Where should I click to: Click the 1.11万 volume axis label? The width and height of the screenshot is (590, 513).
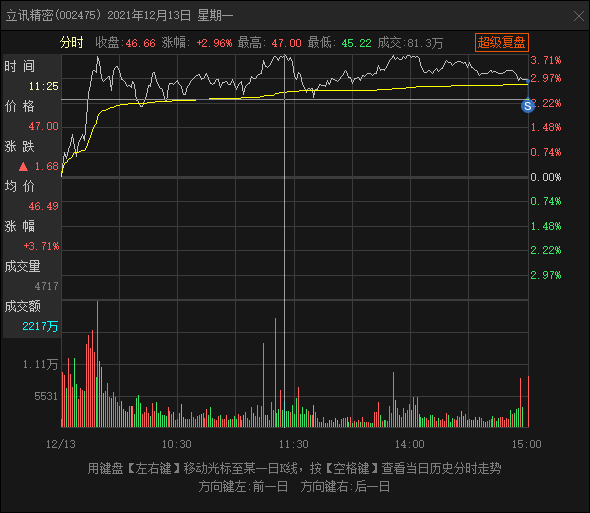(x=41, y=364)
